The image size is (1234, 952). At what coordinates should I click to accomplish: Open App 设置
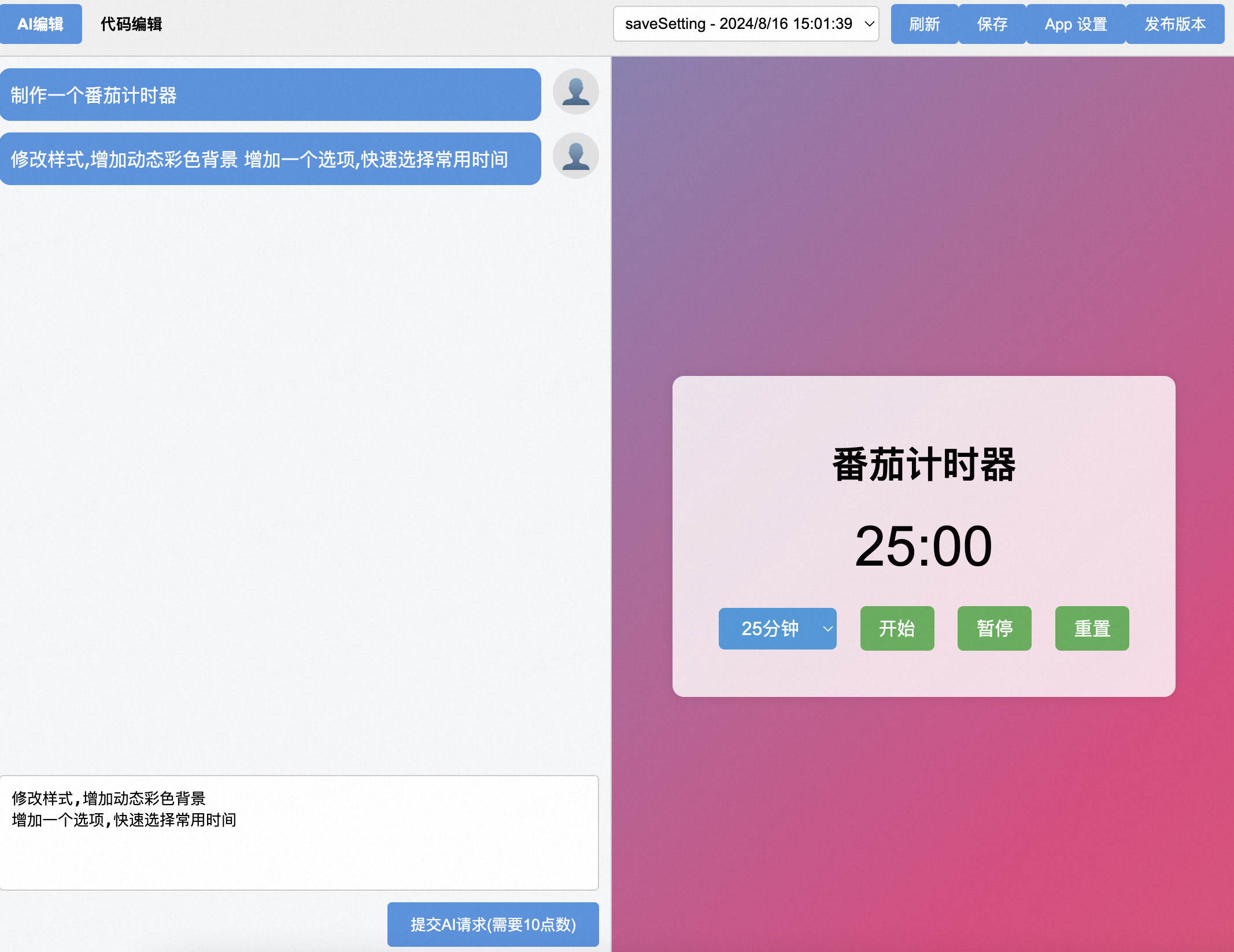pos(1076,24)
